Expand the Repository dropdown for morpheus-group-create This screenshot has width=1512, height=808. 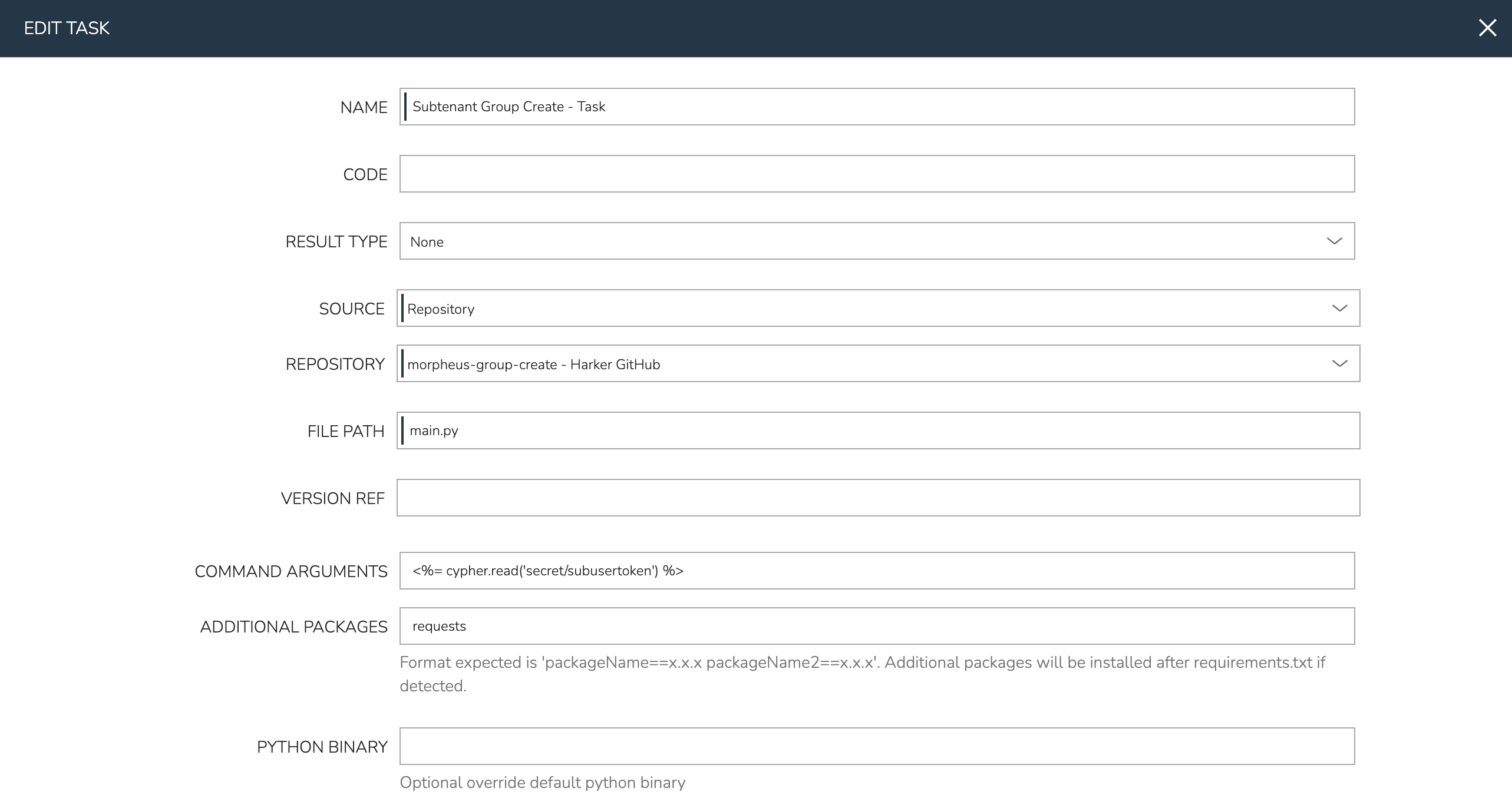click(1339, 363)
